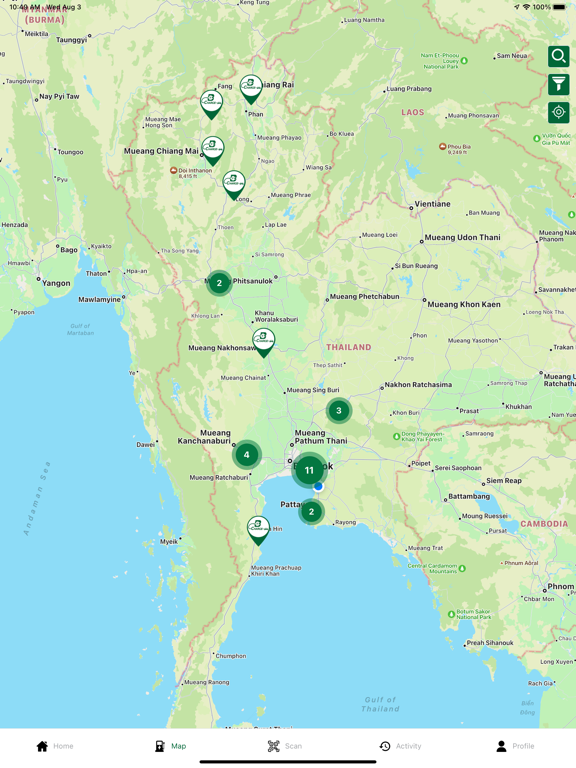The image size is (576, 768).
Task: Tap the THAILAND country label
Action: coord(349,347)
